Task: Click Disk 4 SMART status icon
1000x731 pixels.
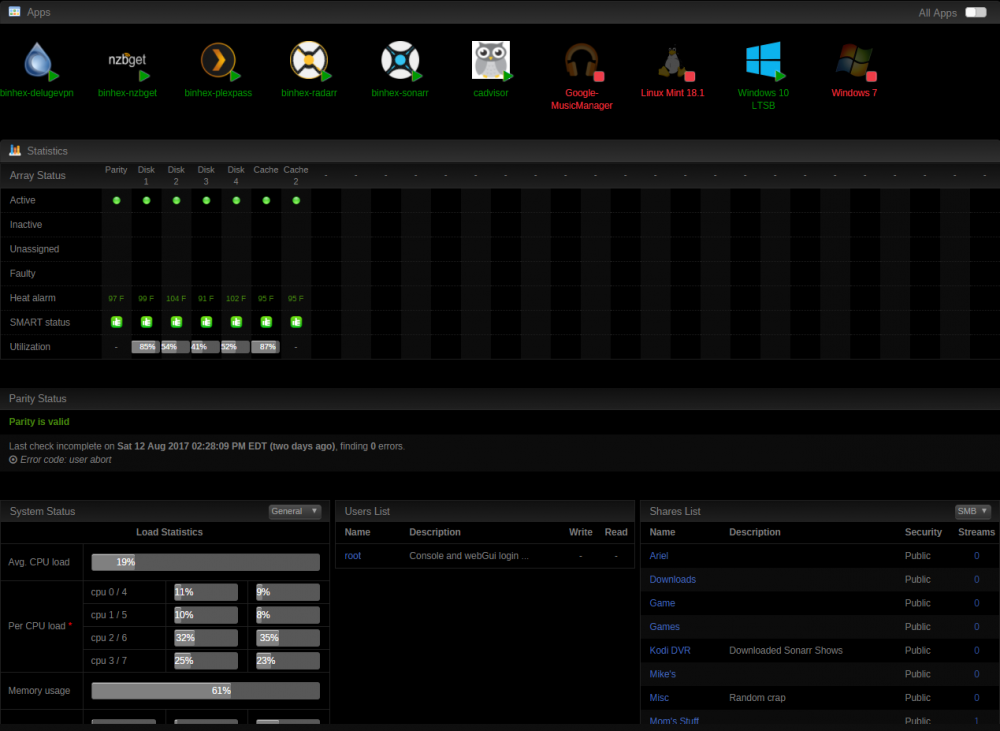Action: 236,322
